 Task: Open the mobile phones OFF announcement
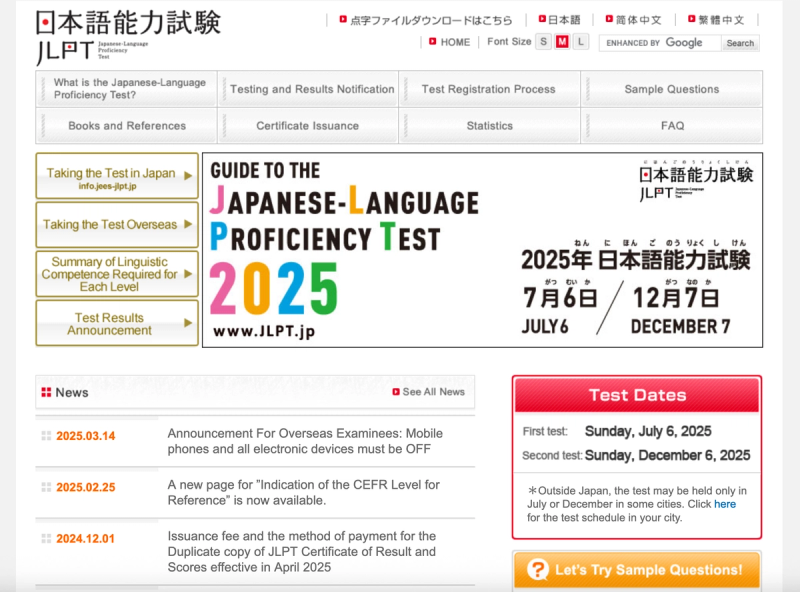pos(305,441)
